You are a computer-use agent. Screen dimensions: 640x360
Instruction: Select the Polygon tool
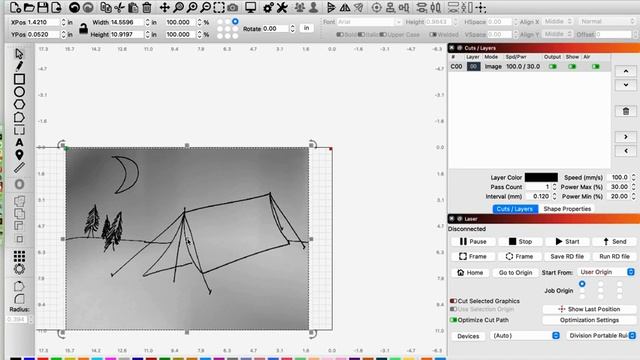pyautogui.click(x=19, y=104)
